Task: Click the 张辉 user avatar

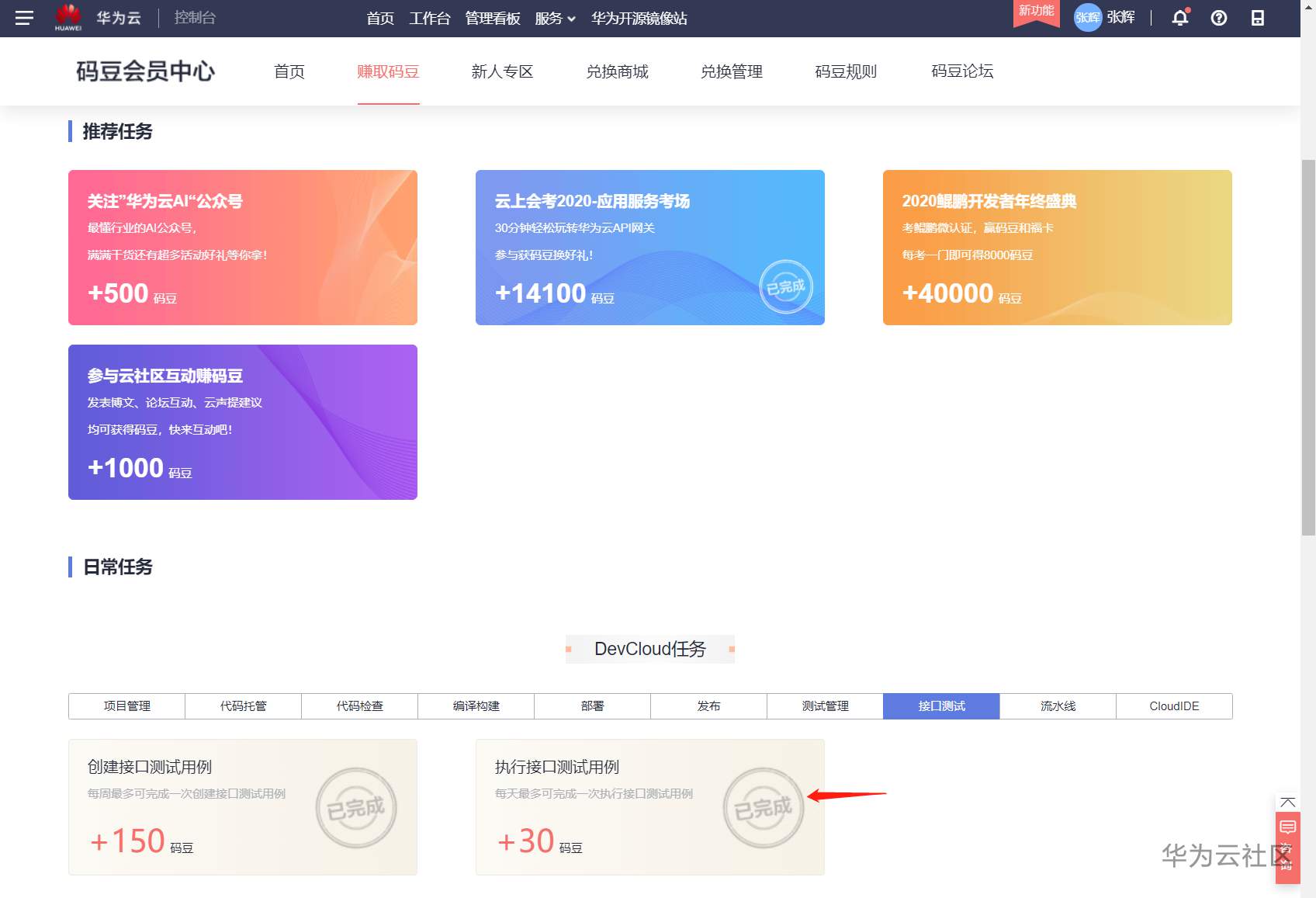Action: 1088,17
